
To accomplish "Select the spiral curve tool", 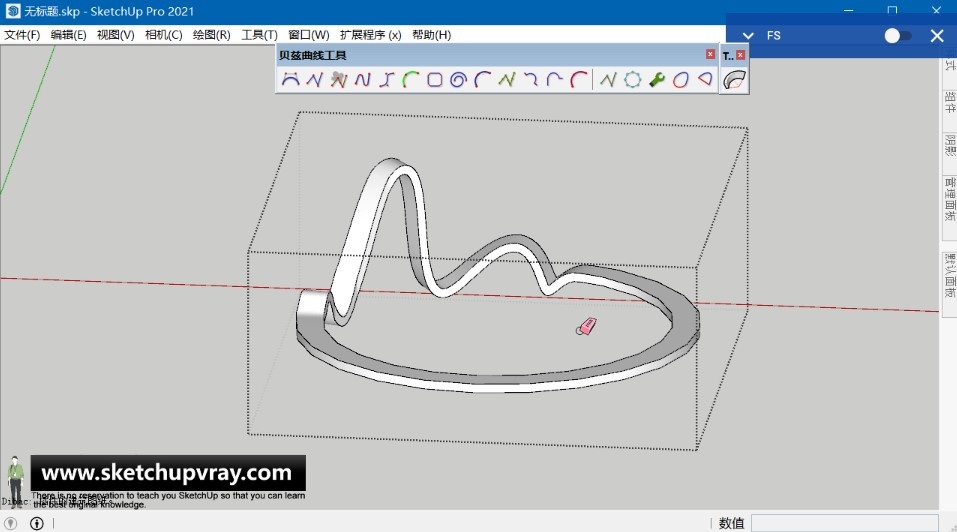I will coord(458,80).
